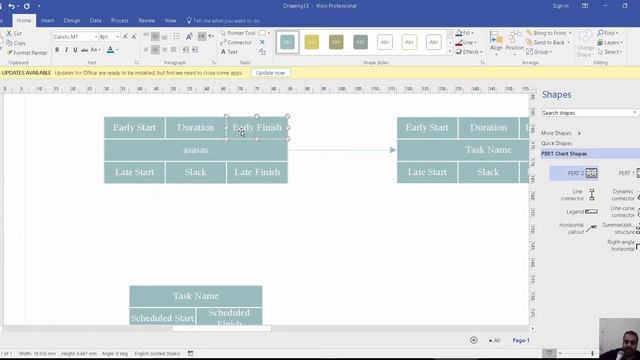Open the font color dropdown arrow

[x=117, y=50]
